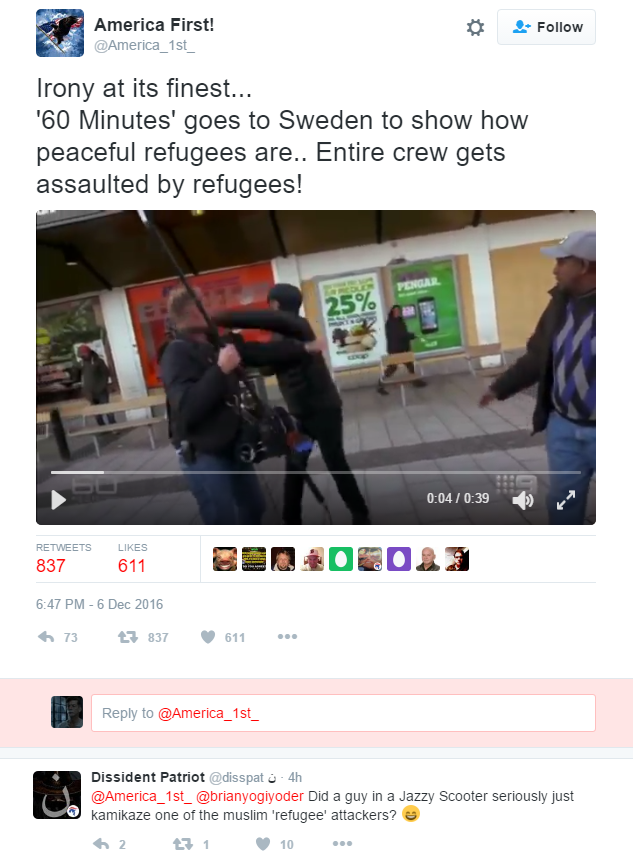Like Dissident Patriot's comment heart
The image size is (633, 855).
coord(263,844)
